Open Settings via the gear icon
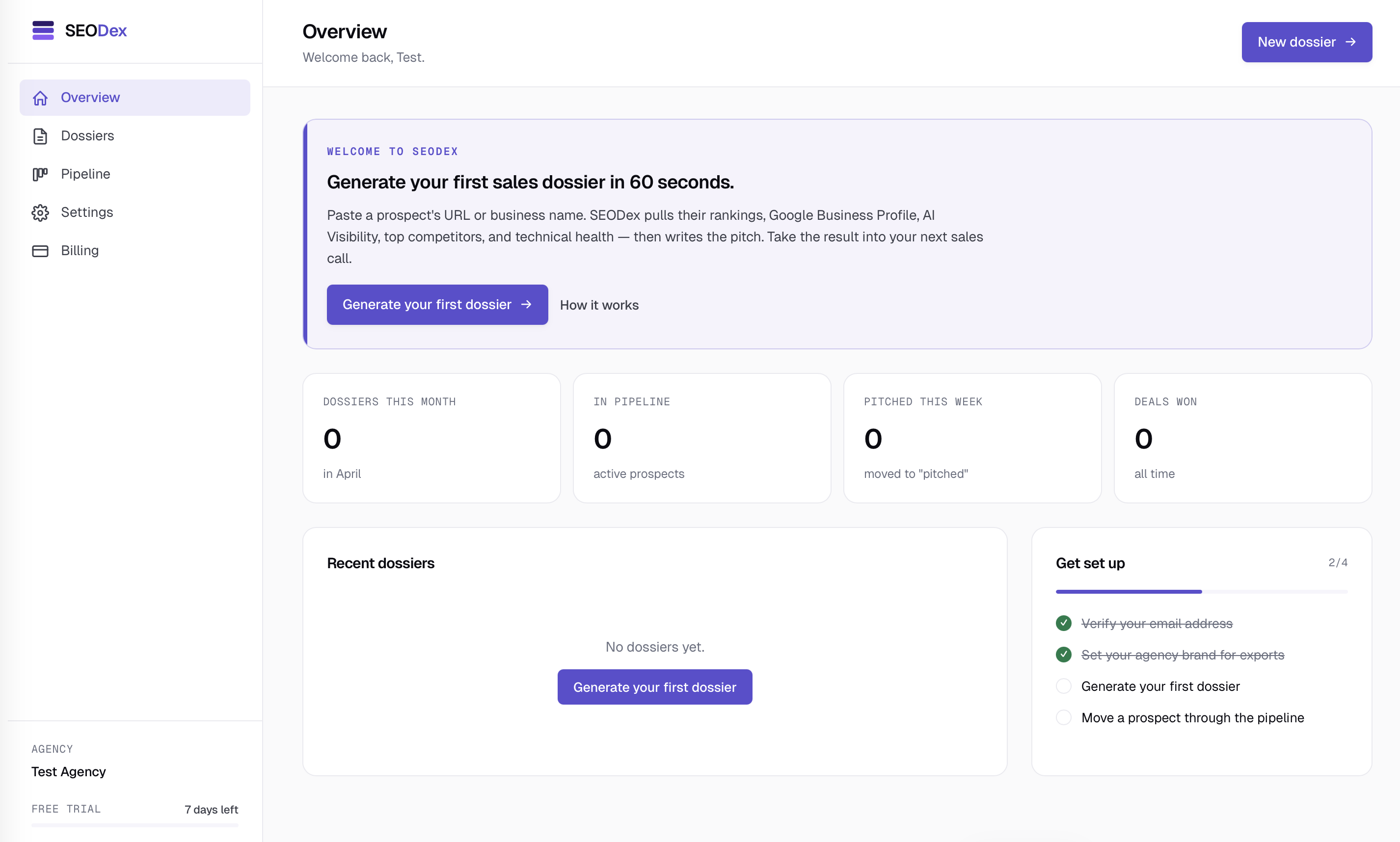1400x842 pixels. click(40, 211)
